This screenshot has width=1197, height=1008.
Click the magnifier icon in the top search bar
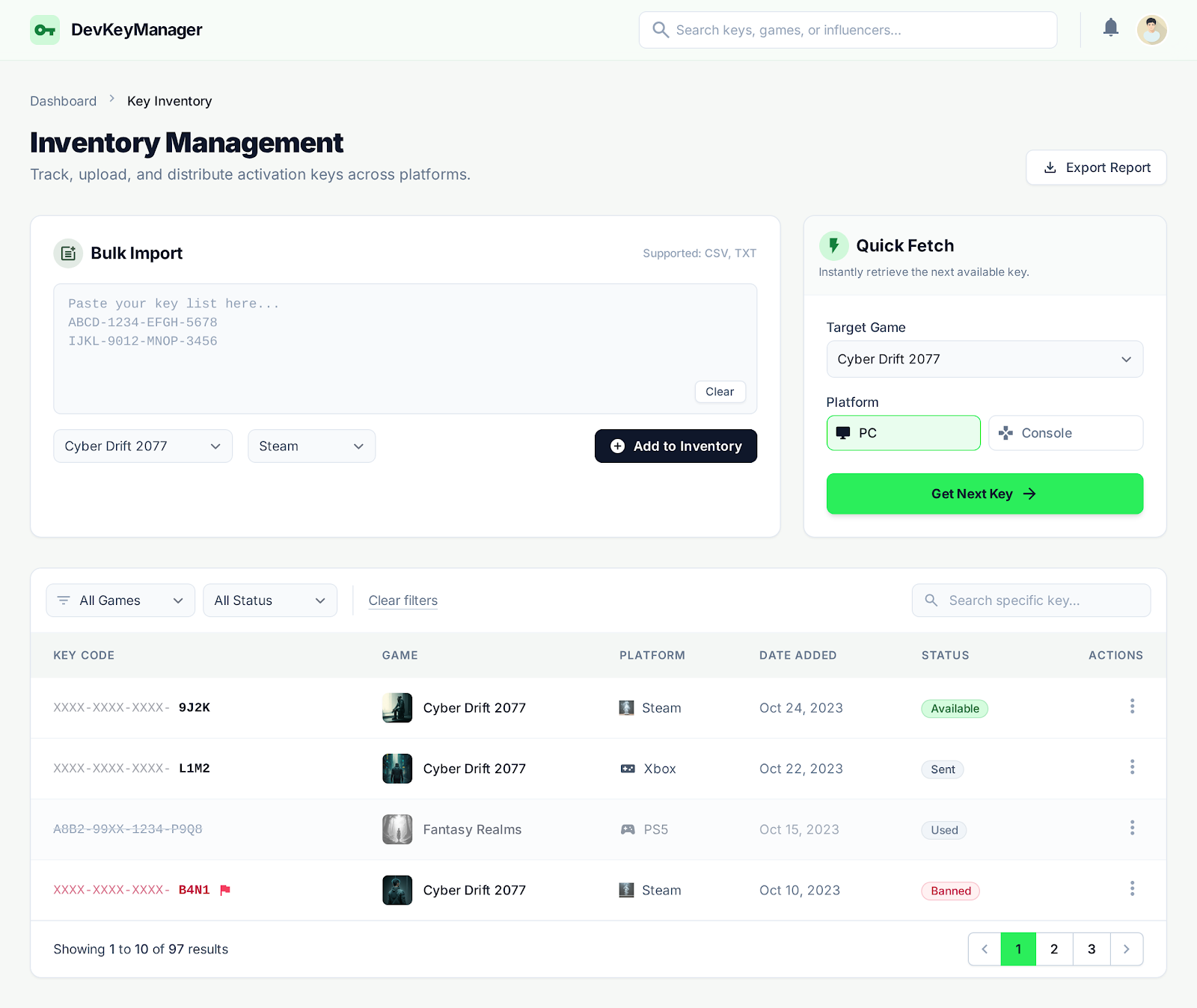point(661,30)
